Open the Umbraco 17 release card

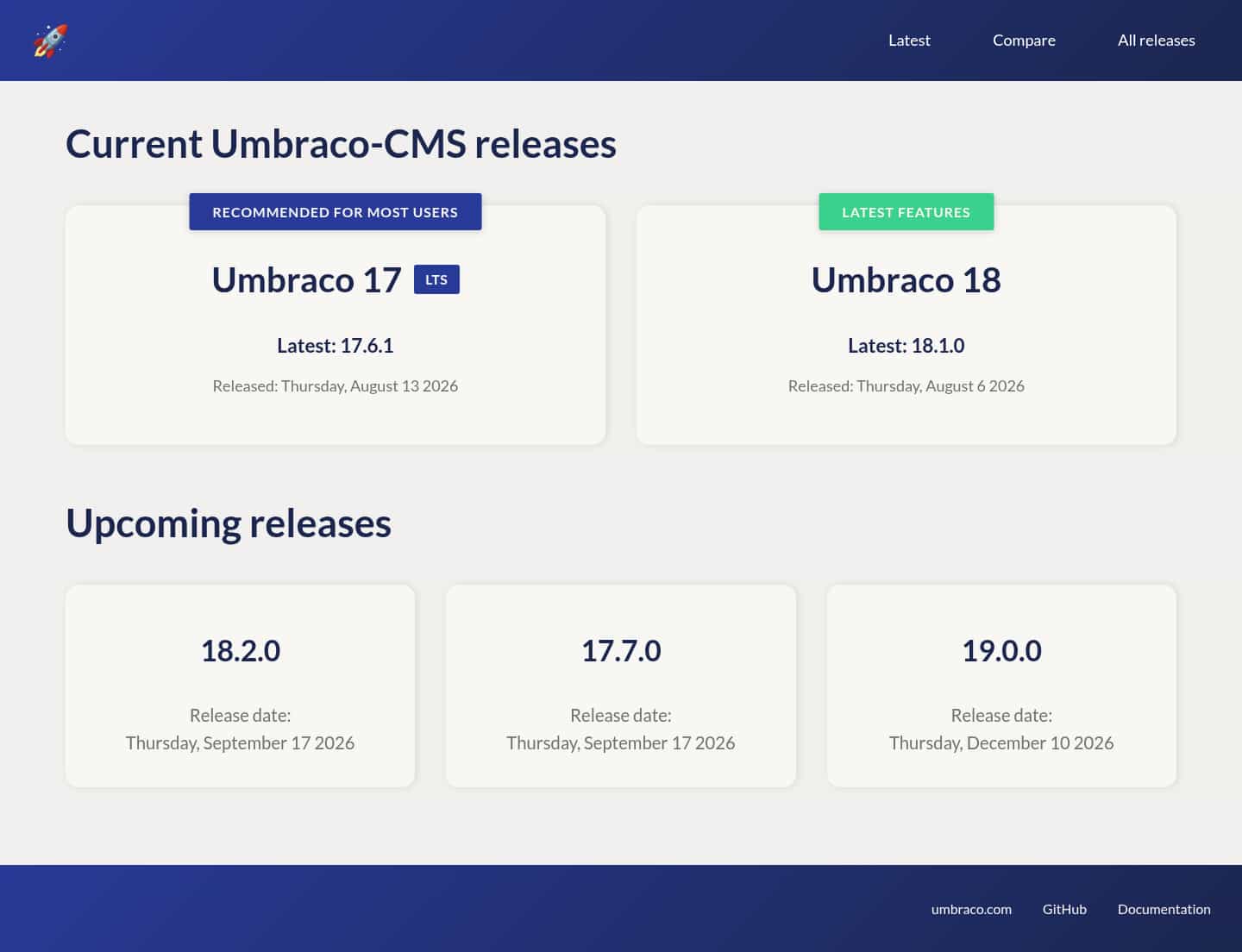(x=336, y=325)
